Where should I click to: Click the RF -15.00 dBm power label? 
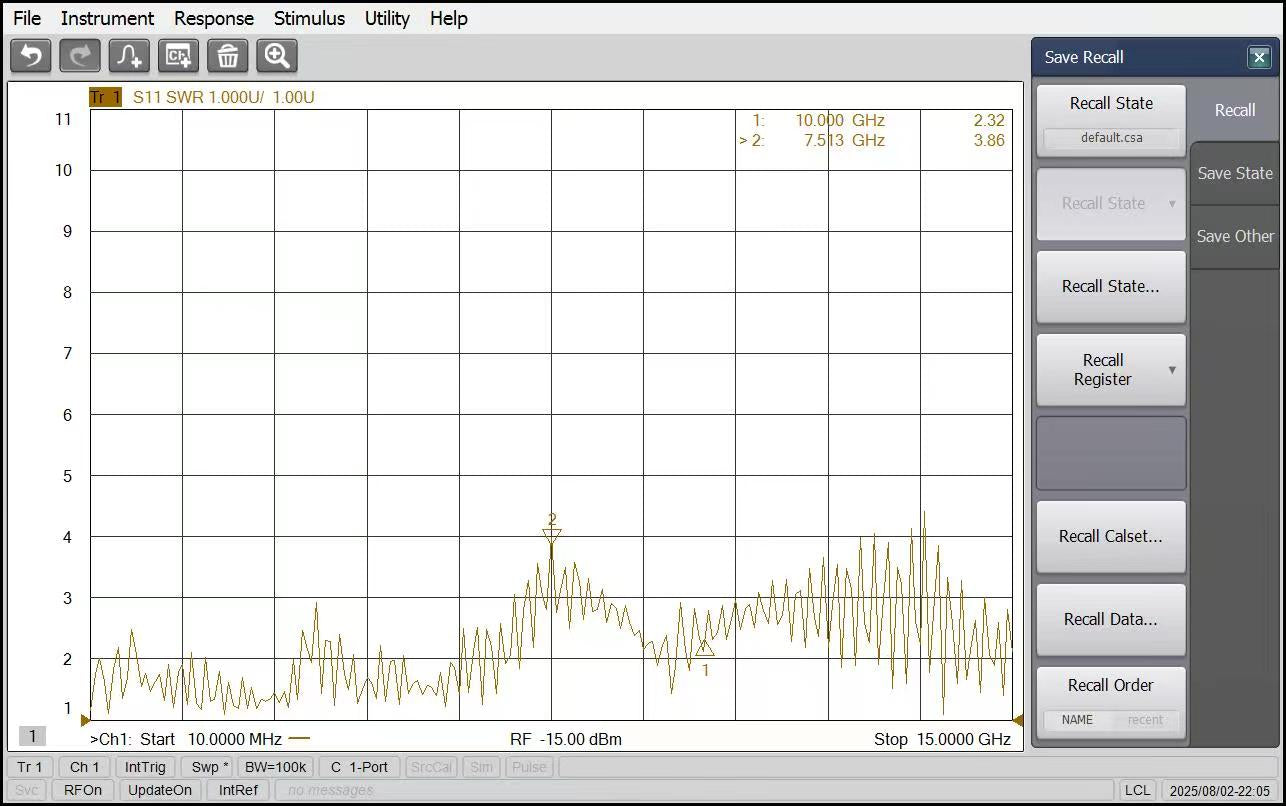coord(566,739)
